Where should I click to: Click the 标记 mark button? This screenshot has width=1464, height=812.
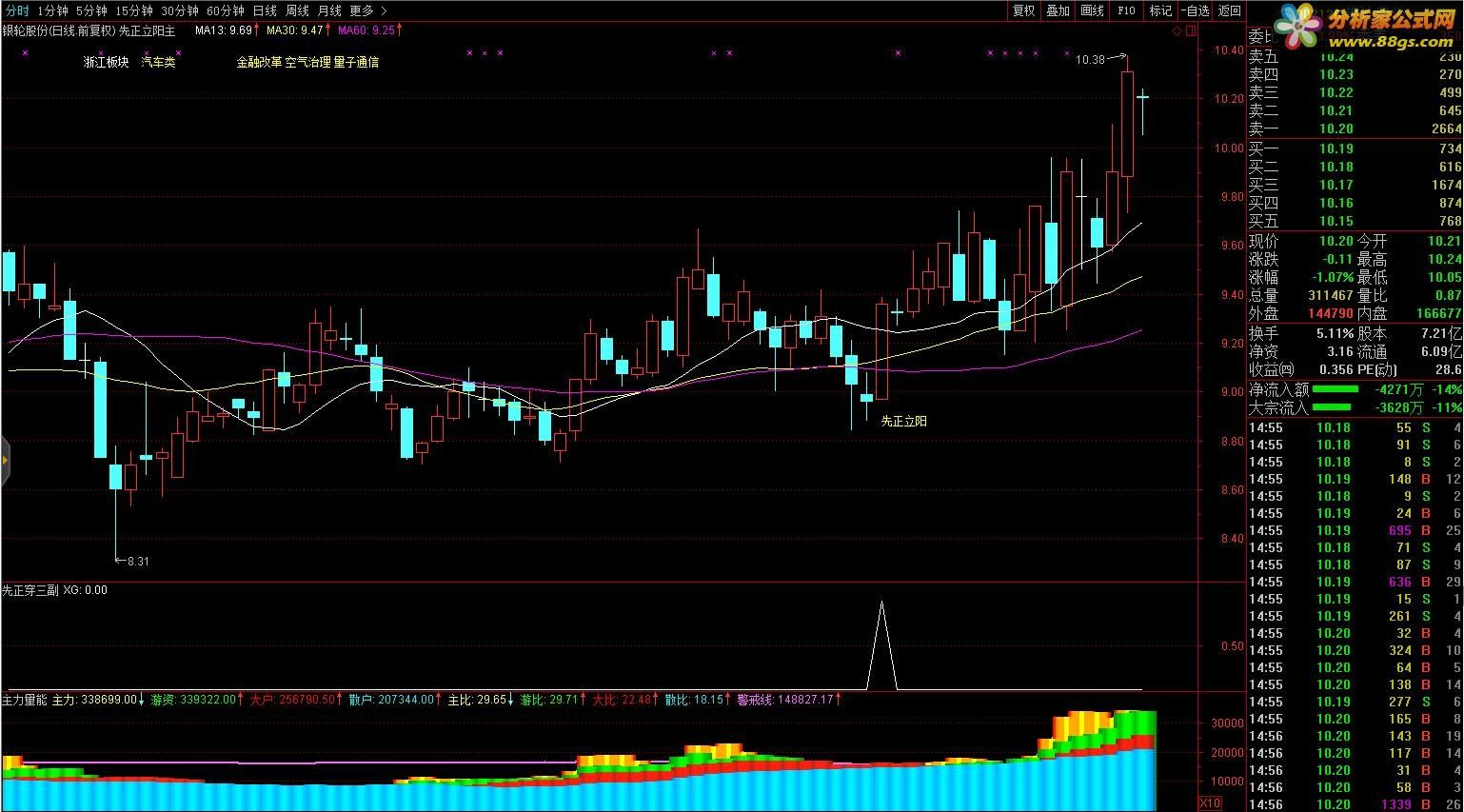tap(1160, 10)
